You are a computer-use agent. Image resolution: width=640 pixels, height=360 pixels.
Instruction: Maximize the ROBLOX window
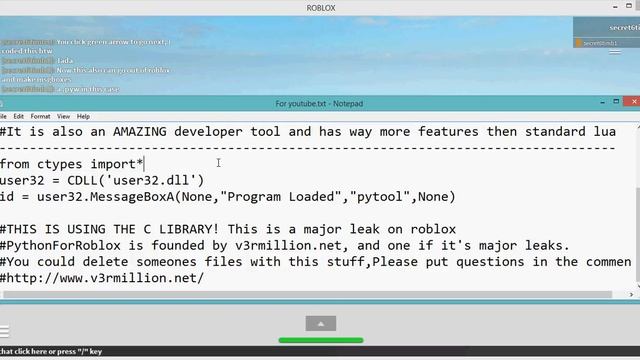click(x=629, y=6)
